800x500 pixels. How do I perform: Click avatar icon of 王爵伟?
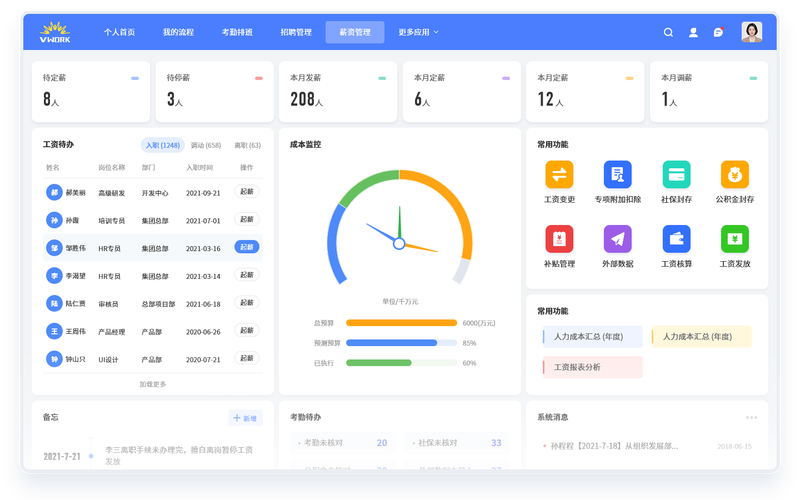(54, 331)
